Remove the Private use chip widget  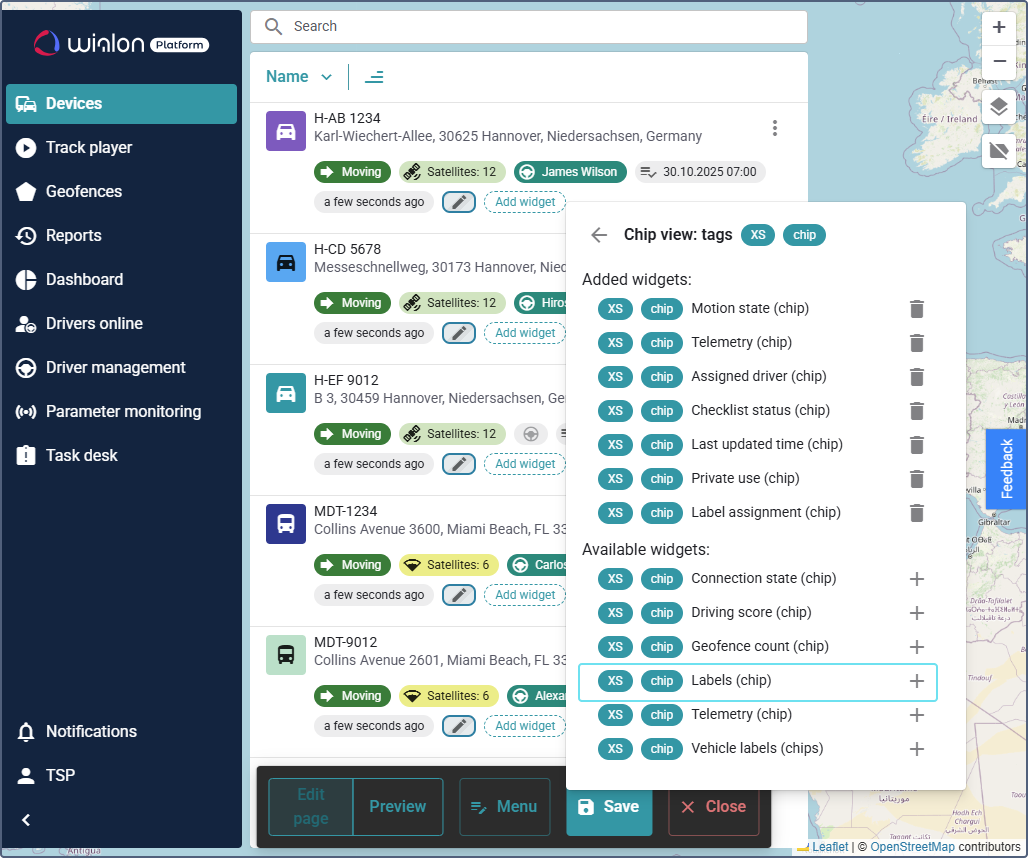coord(916,479)
